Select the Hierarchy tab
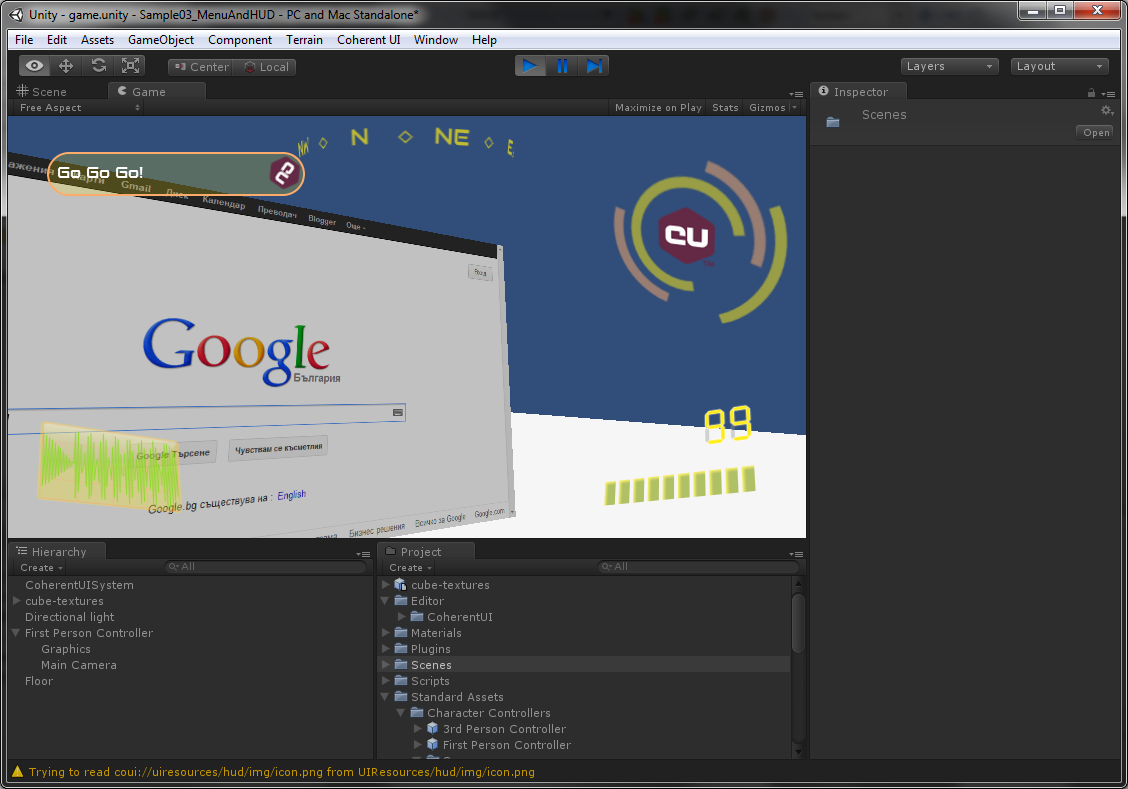This screenshot has width=1128, height=789. tap(58, 552)
